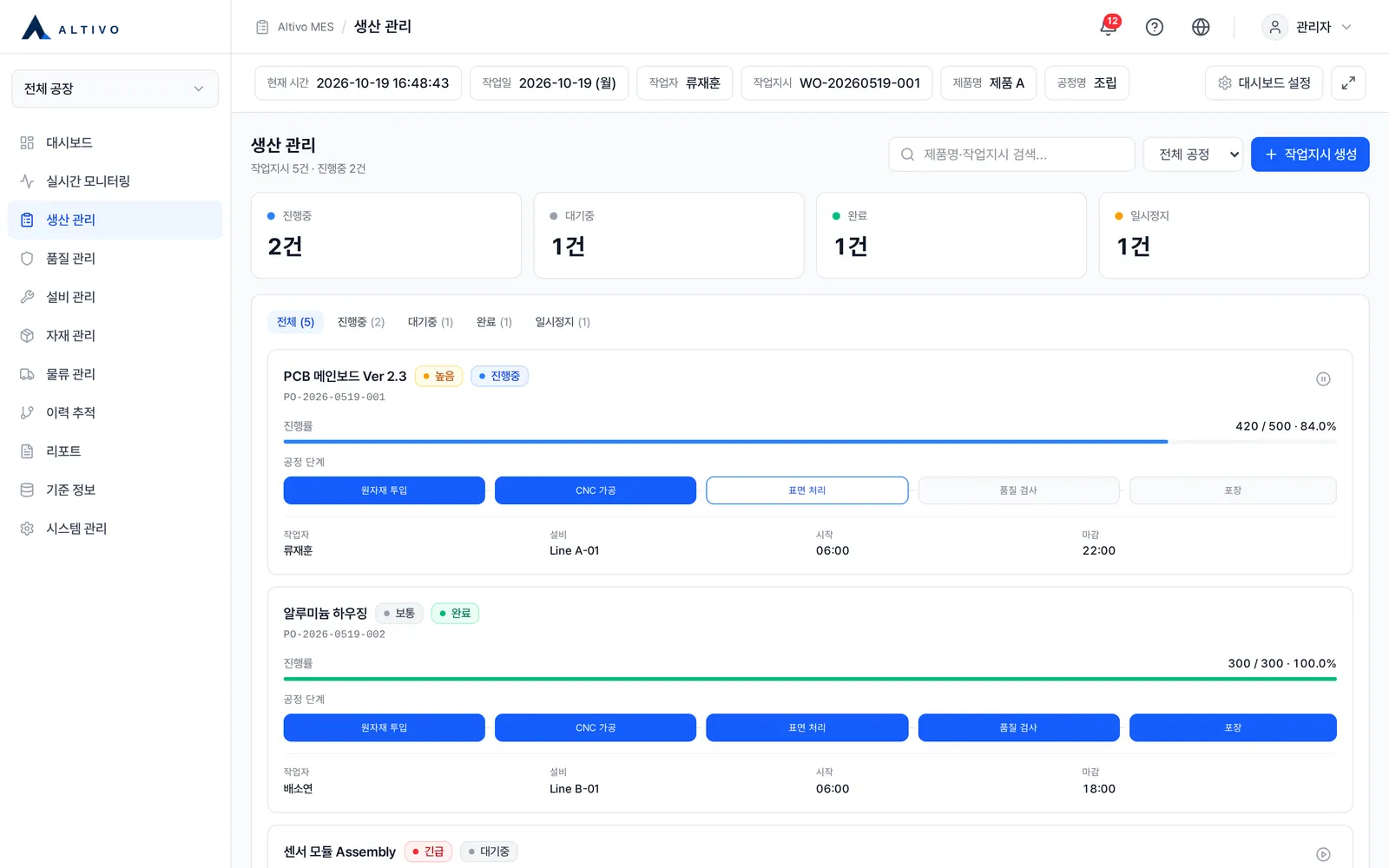Open 자재 관리 in sidebar
The width and height of the screenshot is (1389, 868).
point(115,336)
